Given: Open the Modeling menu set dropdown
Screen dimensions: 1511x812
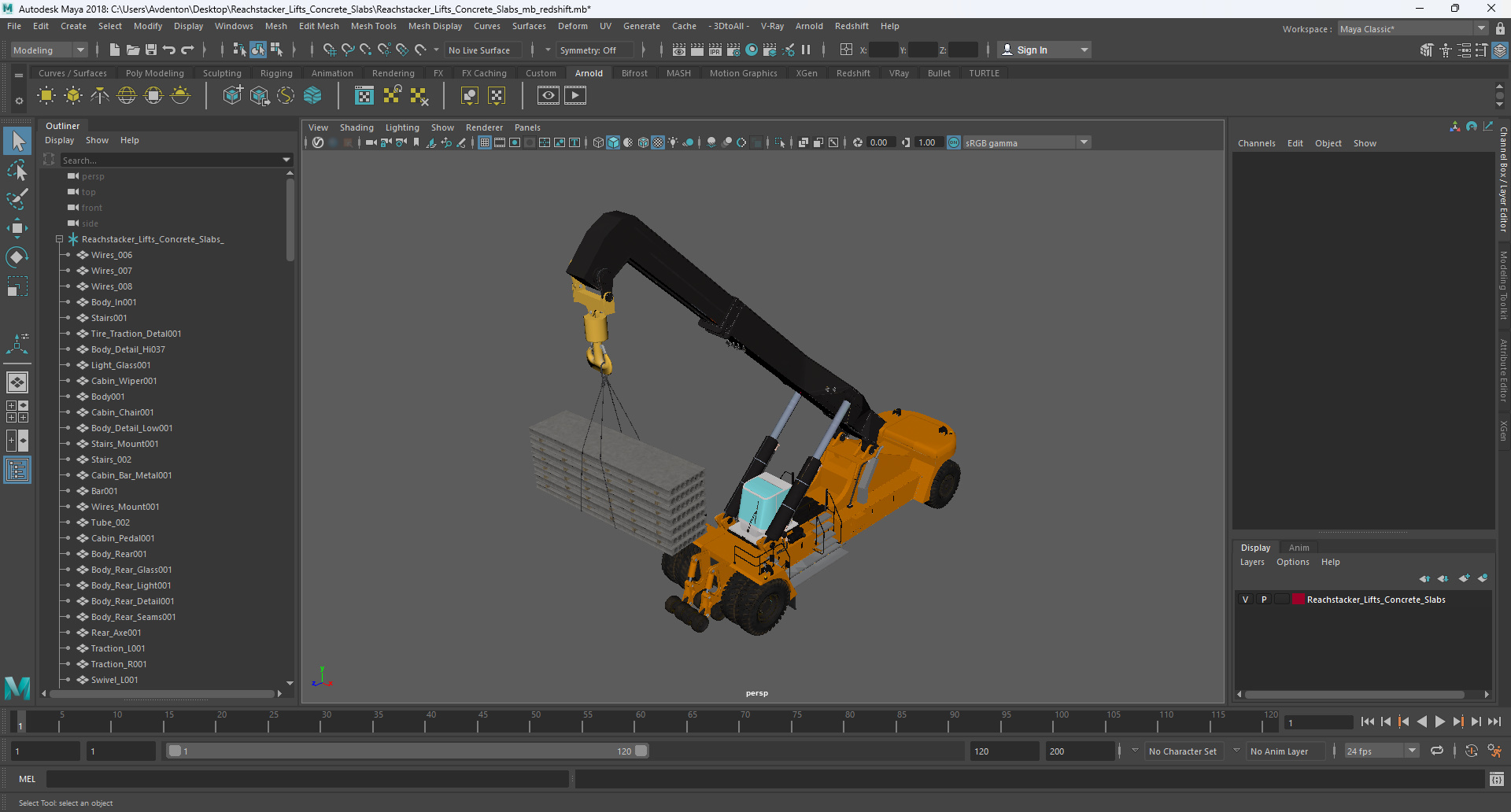Looking at the screenshot, I should click(x=49, y=50).
